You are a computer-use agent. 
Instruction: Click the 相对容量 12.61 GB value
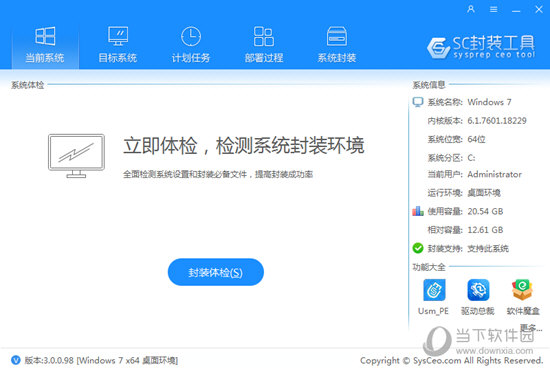coord(485,230)
